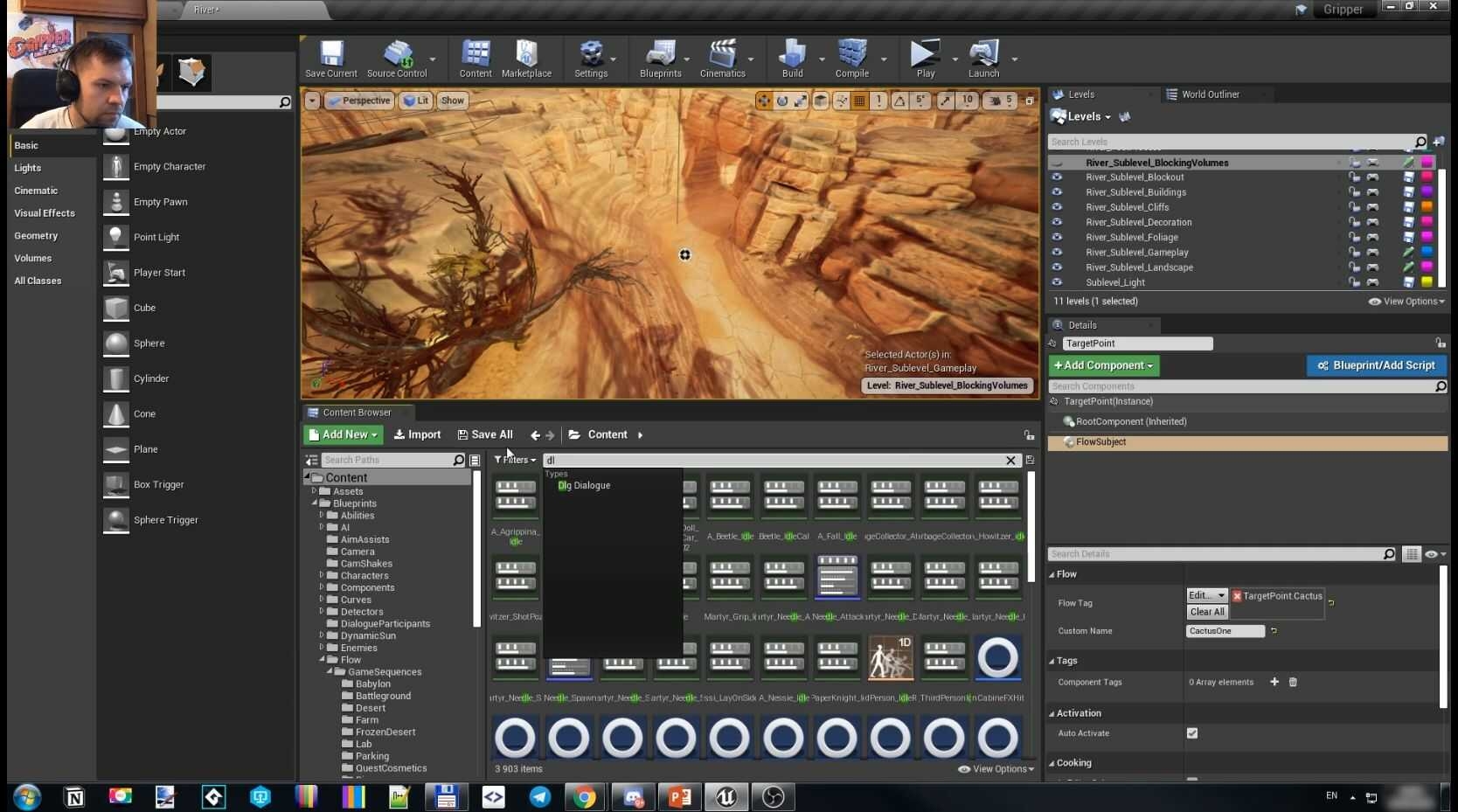Toggle visibility of River_Sublevel_Cliffs level
This screenshot has width=1458, height=812.
1057,207
